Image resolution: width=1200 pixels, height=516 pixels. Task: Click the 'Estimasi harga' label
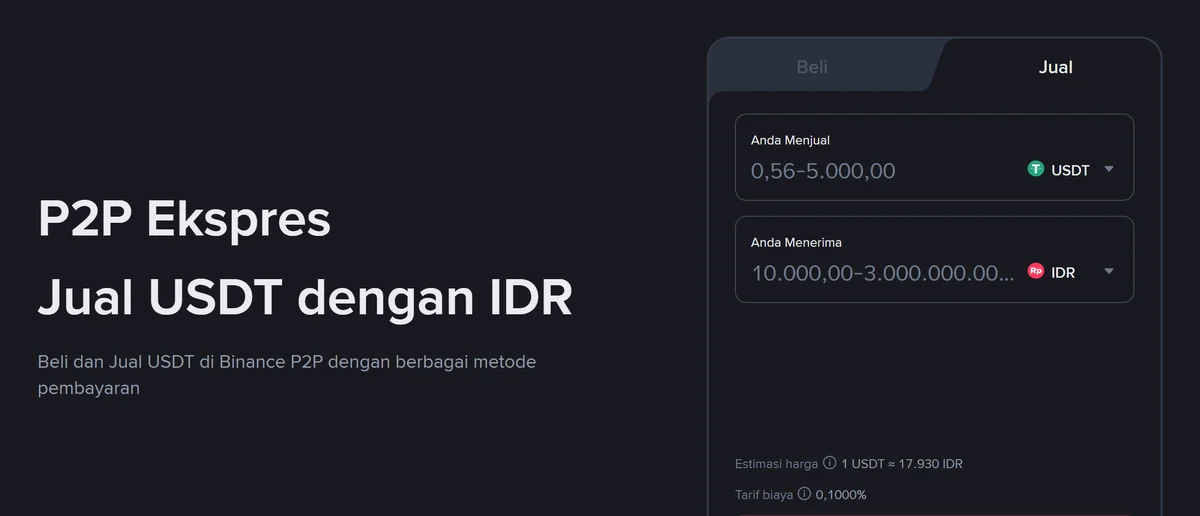[776, 464]
